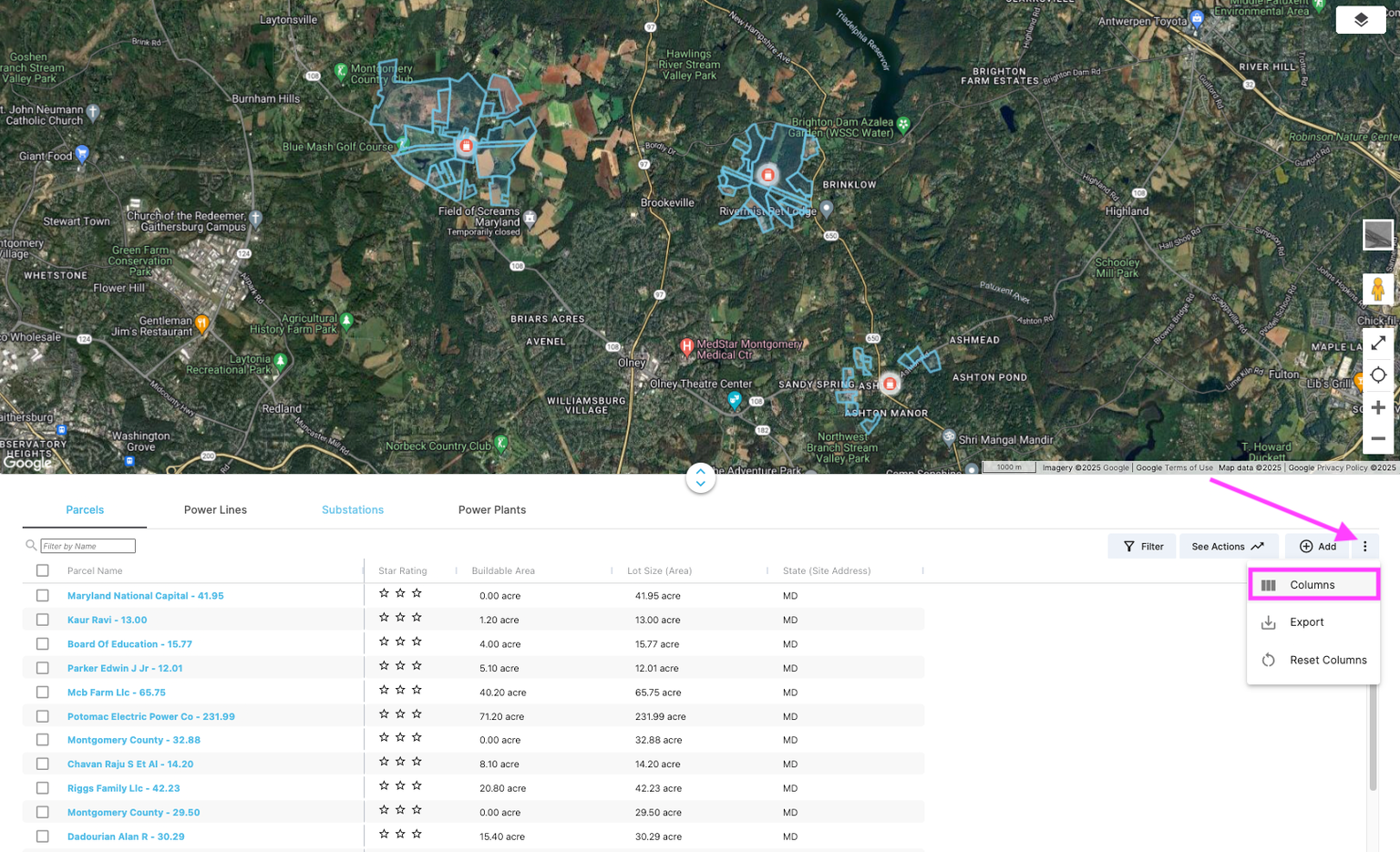Zoom out using the map minus control

pos(1377,438)
